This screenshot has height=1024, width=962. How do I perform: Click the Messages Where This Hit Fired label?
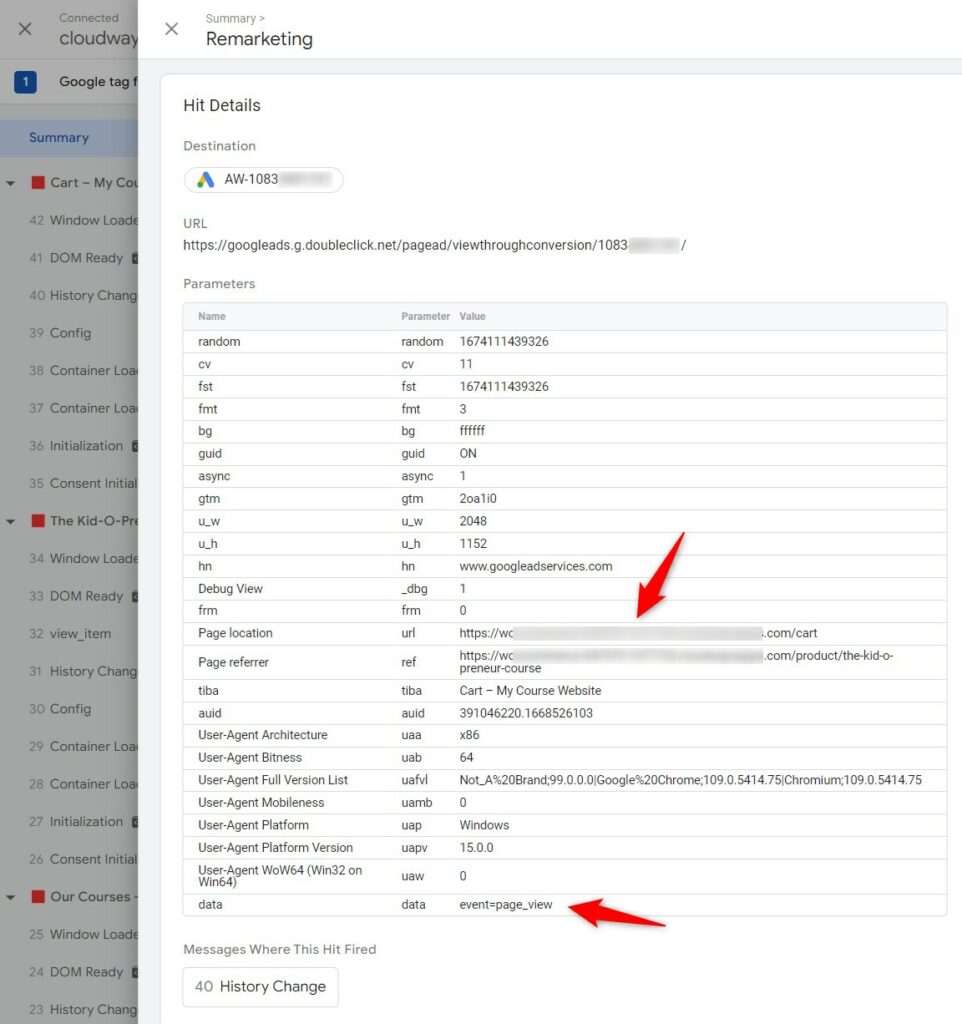(x=280, y=950)
